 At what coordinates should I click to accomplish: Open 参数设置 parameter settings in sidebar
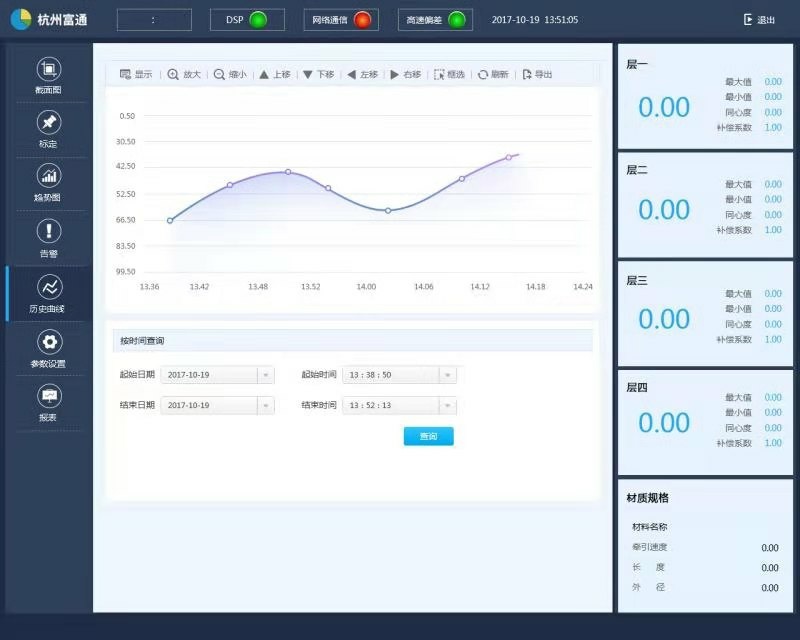[x=49, y=349]
